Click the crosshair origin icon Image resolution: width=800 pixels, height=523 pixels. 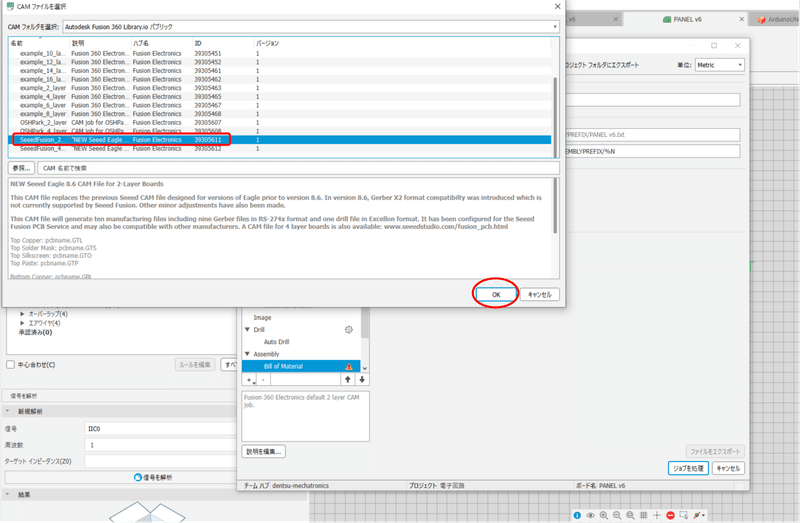click(657, 515)
